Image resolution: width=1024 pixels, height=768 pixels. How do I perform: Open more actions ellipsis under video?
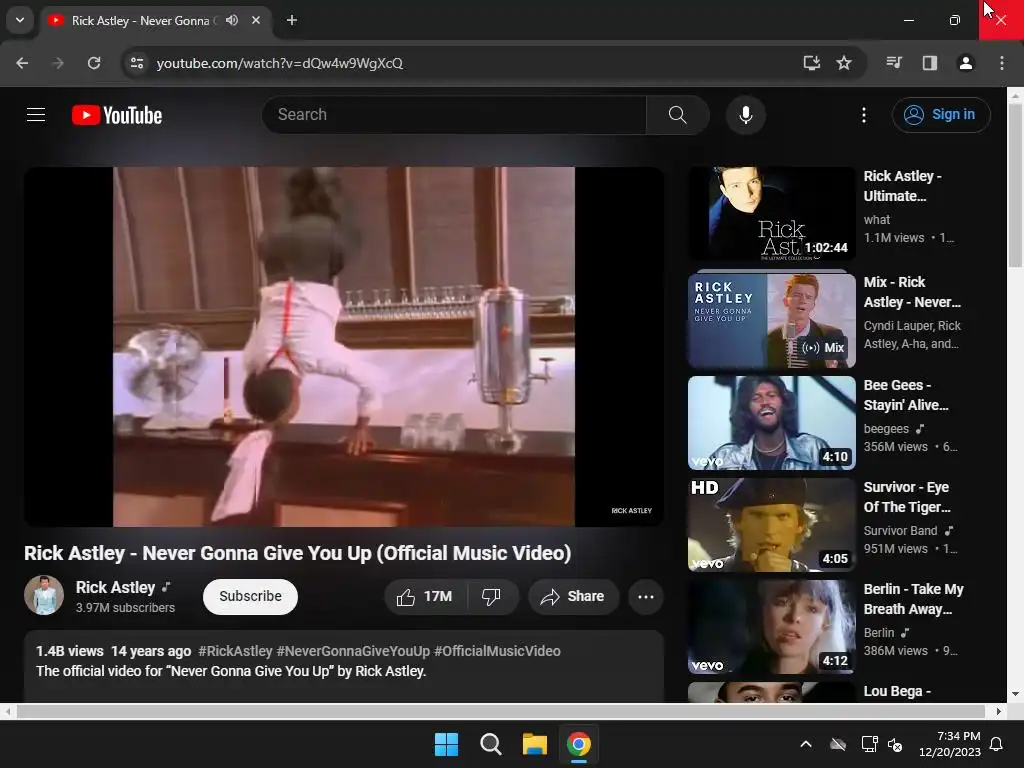point(645,596)
